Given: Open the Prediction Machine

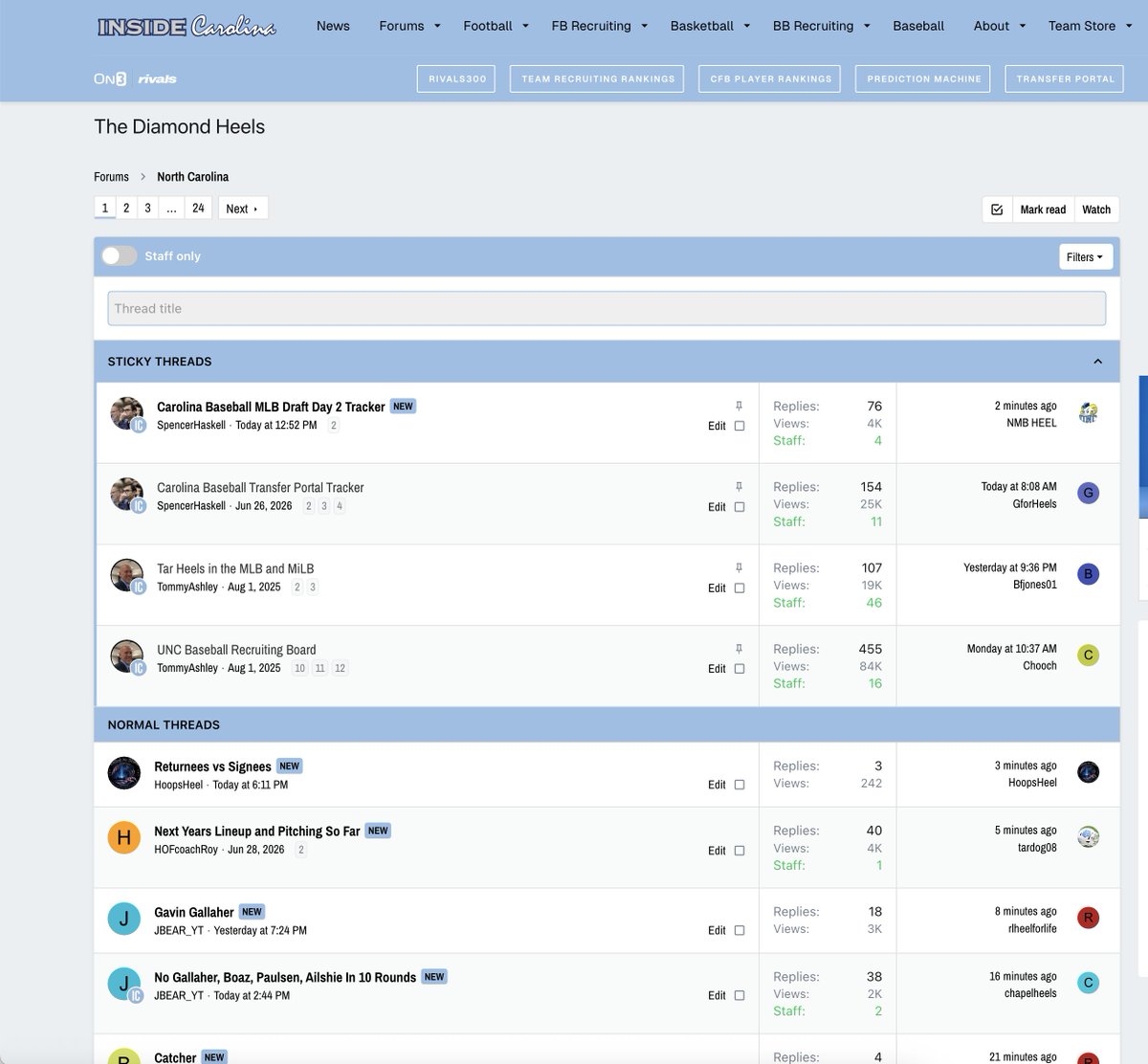Looking at the screenshot, I should (x=923, y=78).
